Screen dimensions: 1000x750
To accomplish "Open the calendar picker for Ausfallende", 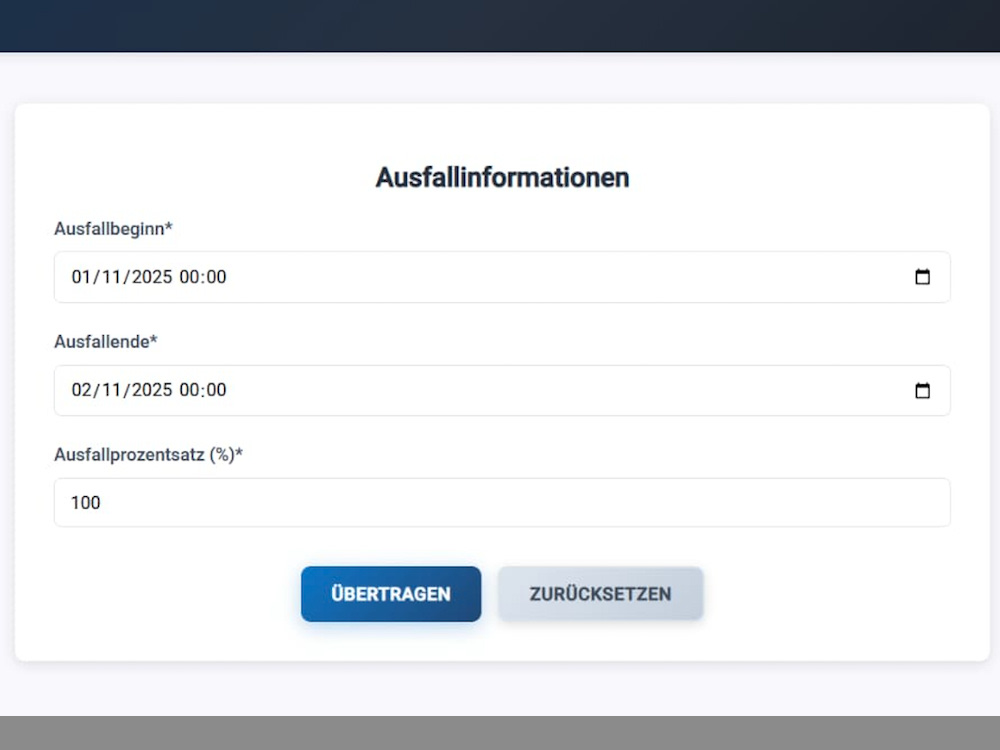I will (922, 390).
